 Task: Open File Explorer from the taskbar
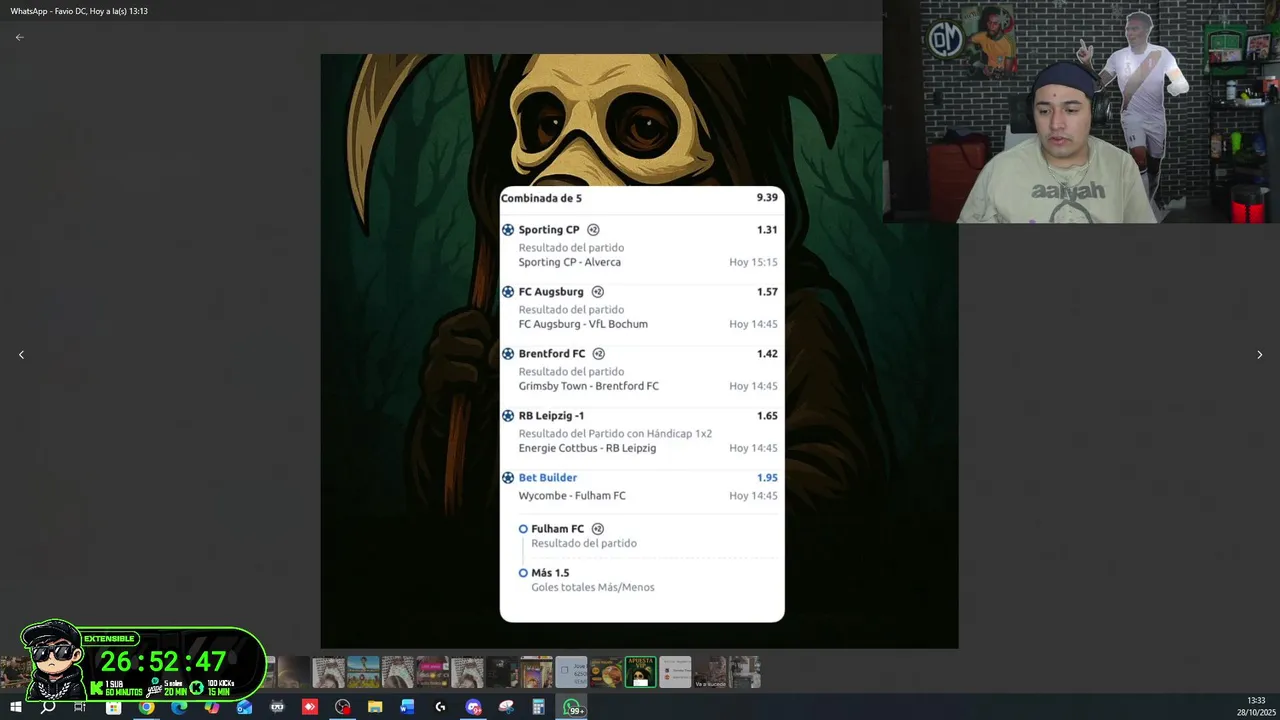click(375, 707)
